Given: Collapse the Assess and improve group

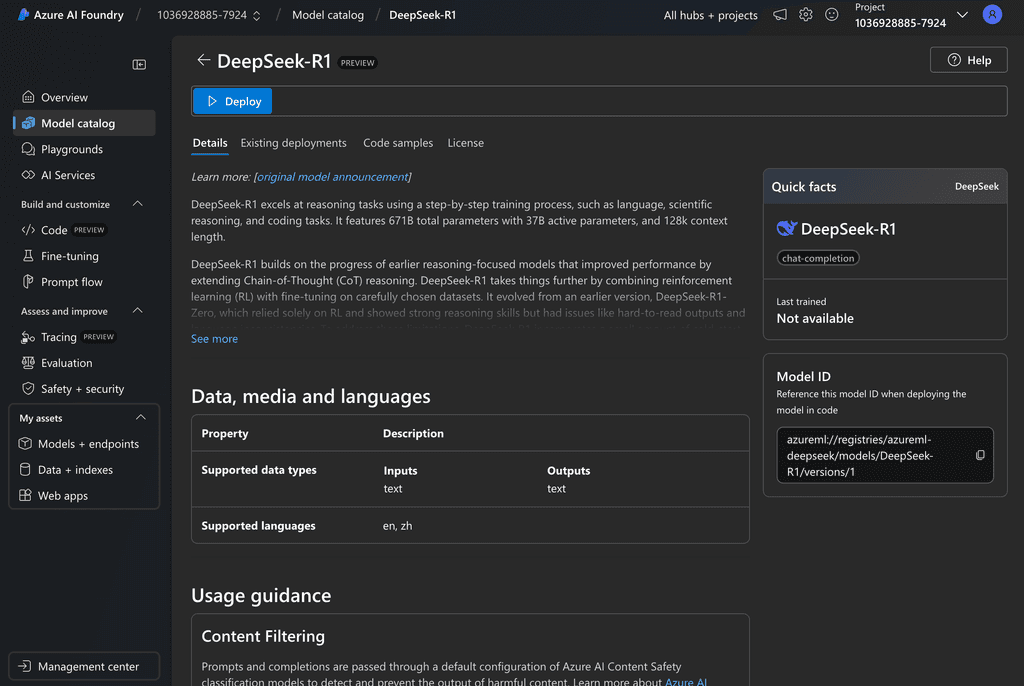Looking at the screenshot, I should pyautogui.click(x=137, y=310).
